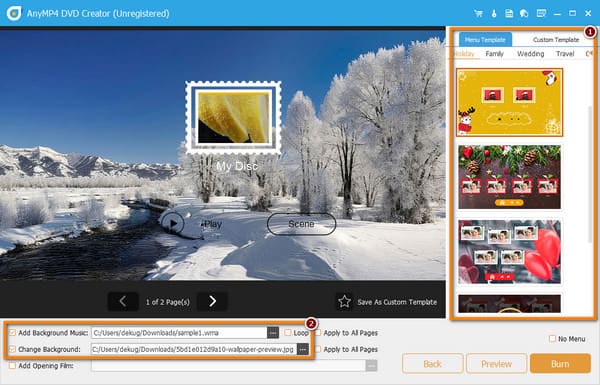
Task: Click the star Save As Custom Template icon
Action: click(344, 302)
